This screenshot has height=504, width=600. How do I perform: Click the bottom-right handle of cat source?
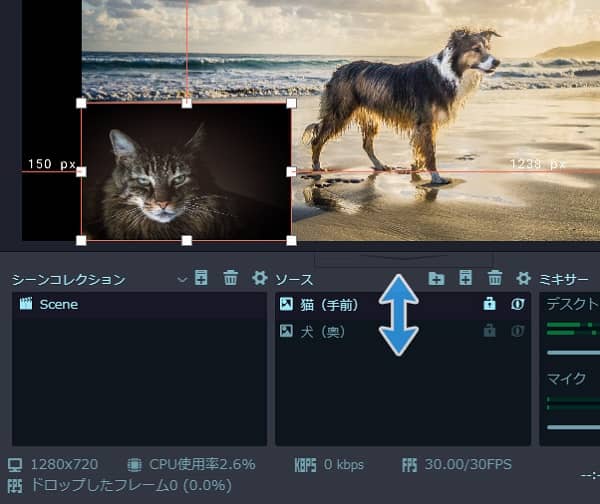pyautogui.click(x=291, y=240)
